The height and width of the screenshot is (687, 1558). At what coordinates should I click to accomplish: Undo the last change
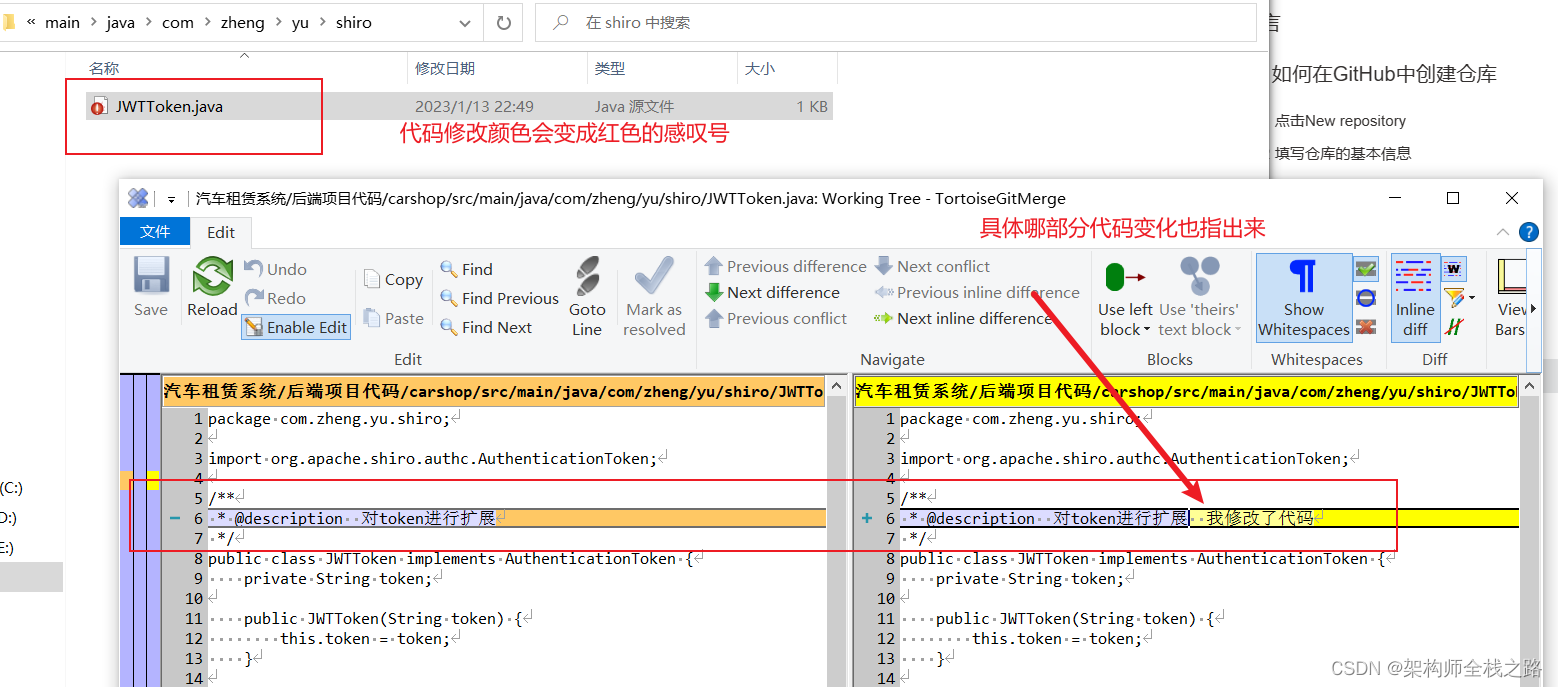coord(276,269)
